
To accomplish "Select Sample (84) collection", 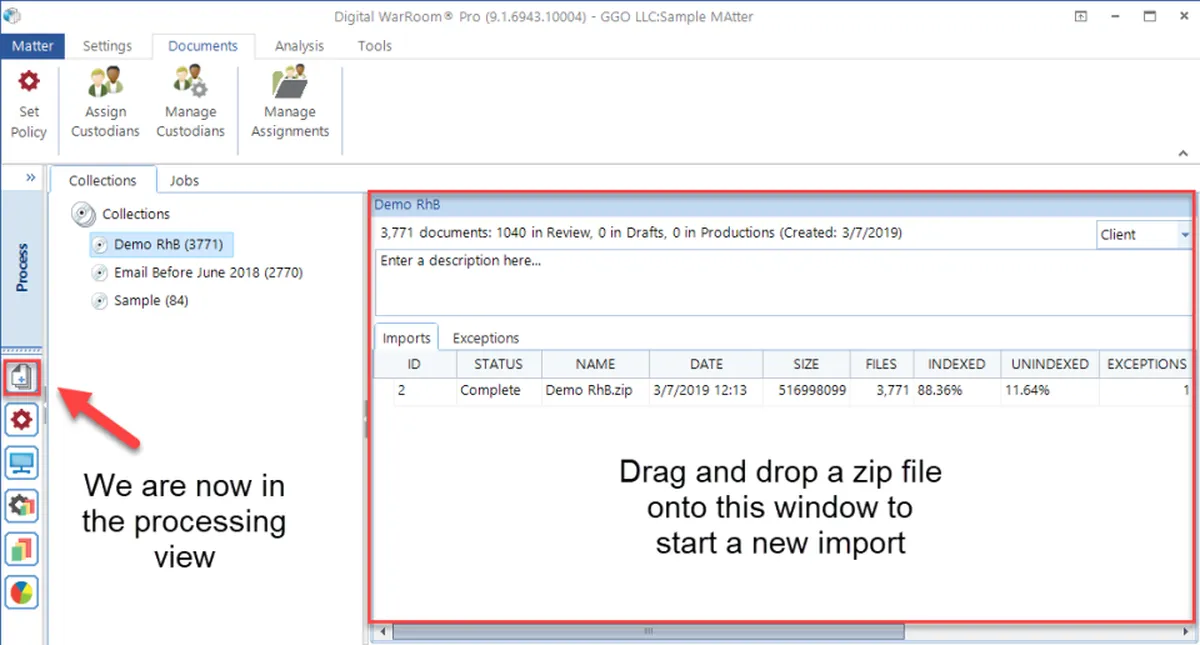I will click(151, 301).
